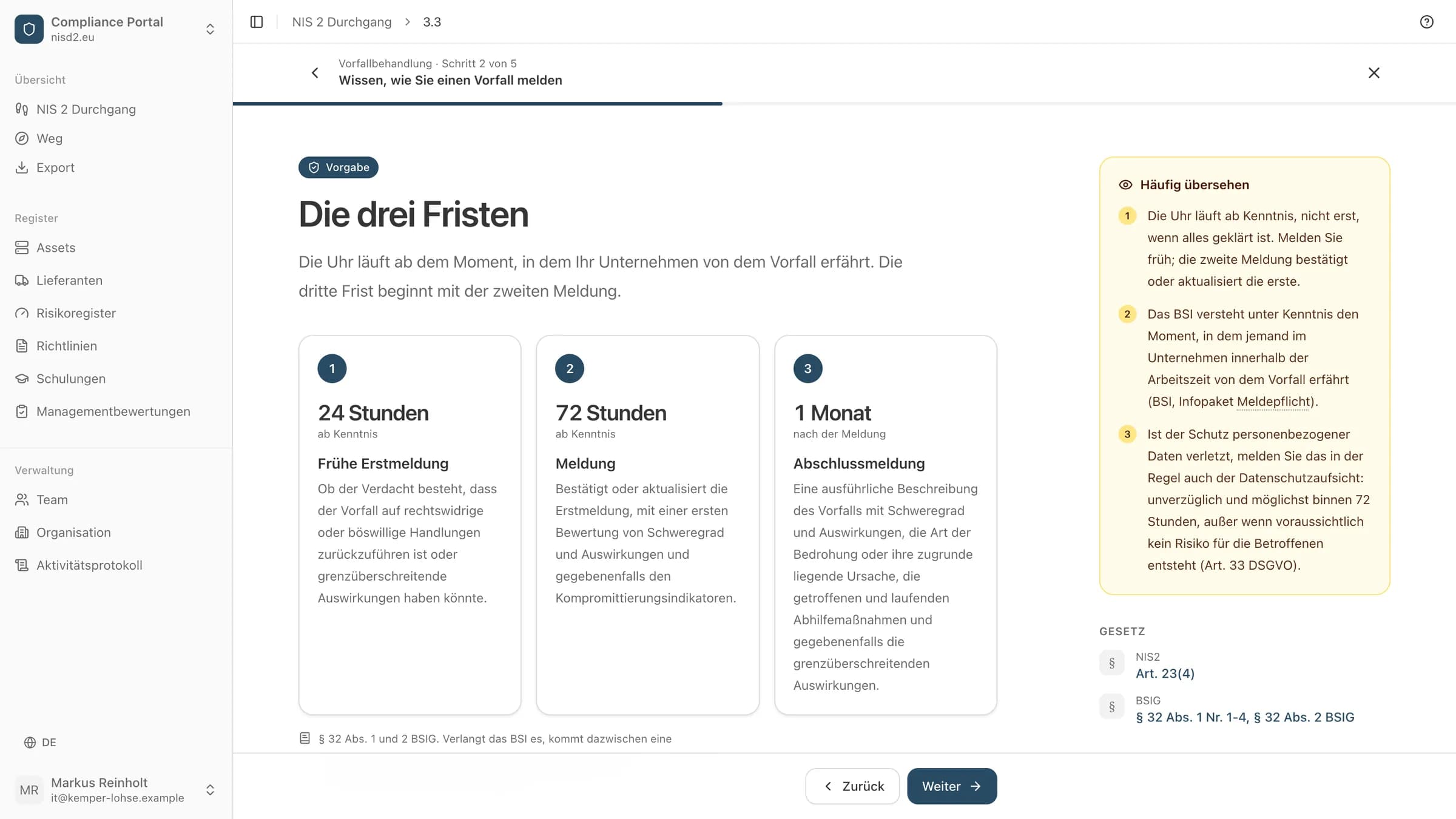Screen dimensions: 1456x819
Task: Select the 24 Stunden card
Action: click(x=409, y=525)
